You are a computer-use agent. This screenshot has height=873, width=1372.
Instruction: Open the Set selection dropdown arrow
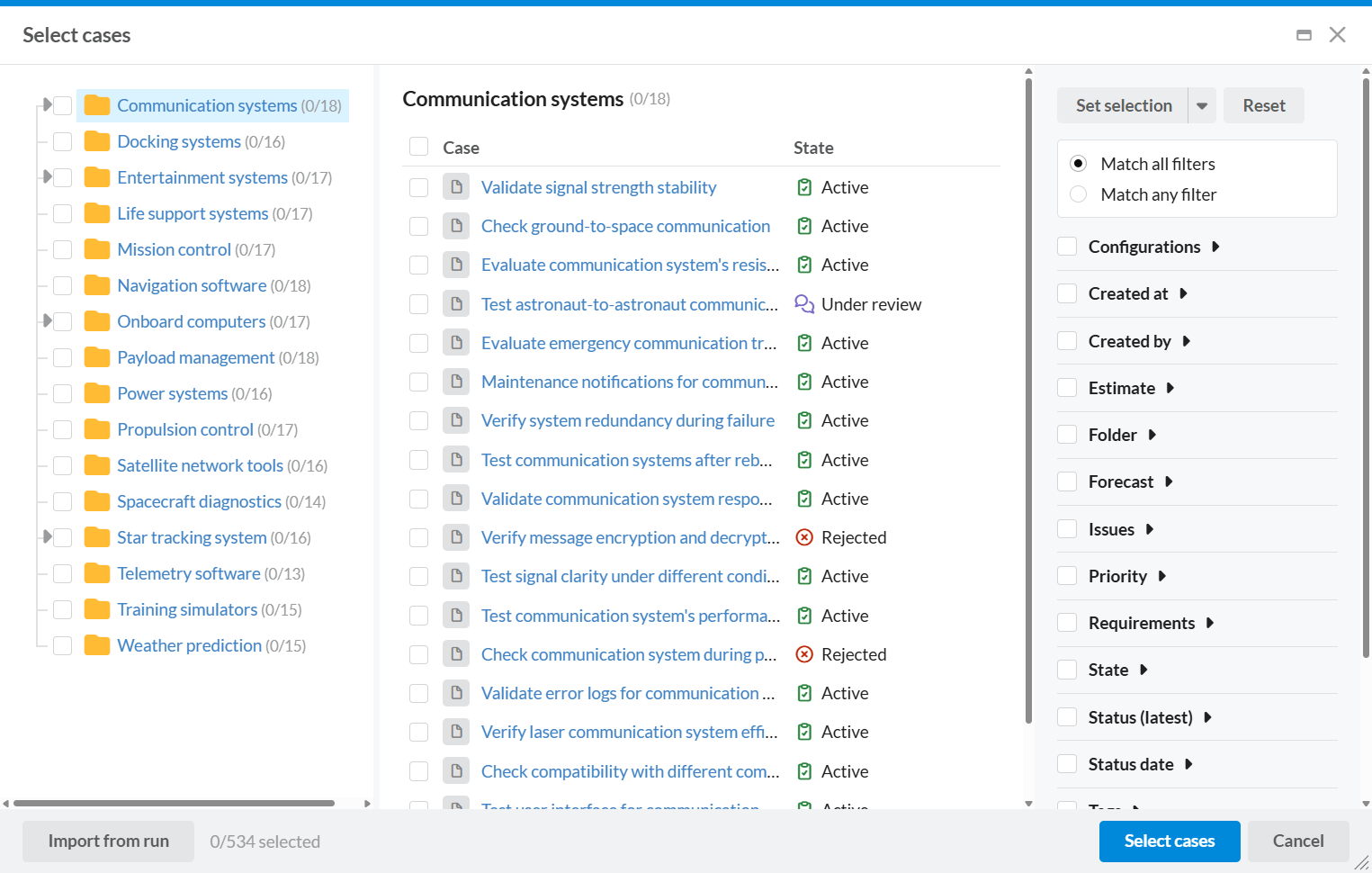(x=1202, y=105)
